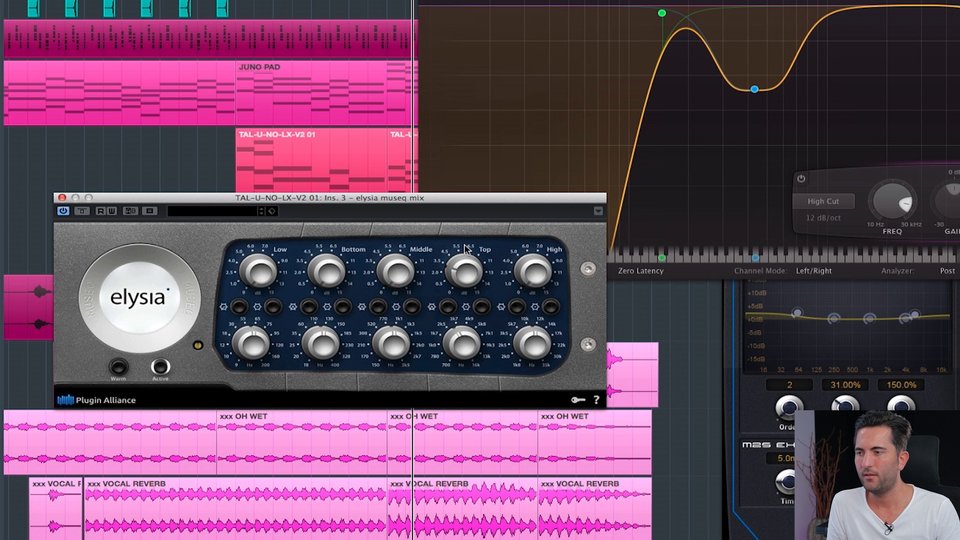
Task: Click the Low band gain knob
Action: [258, 271]
